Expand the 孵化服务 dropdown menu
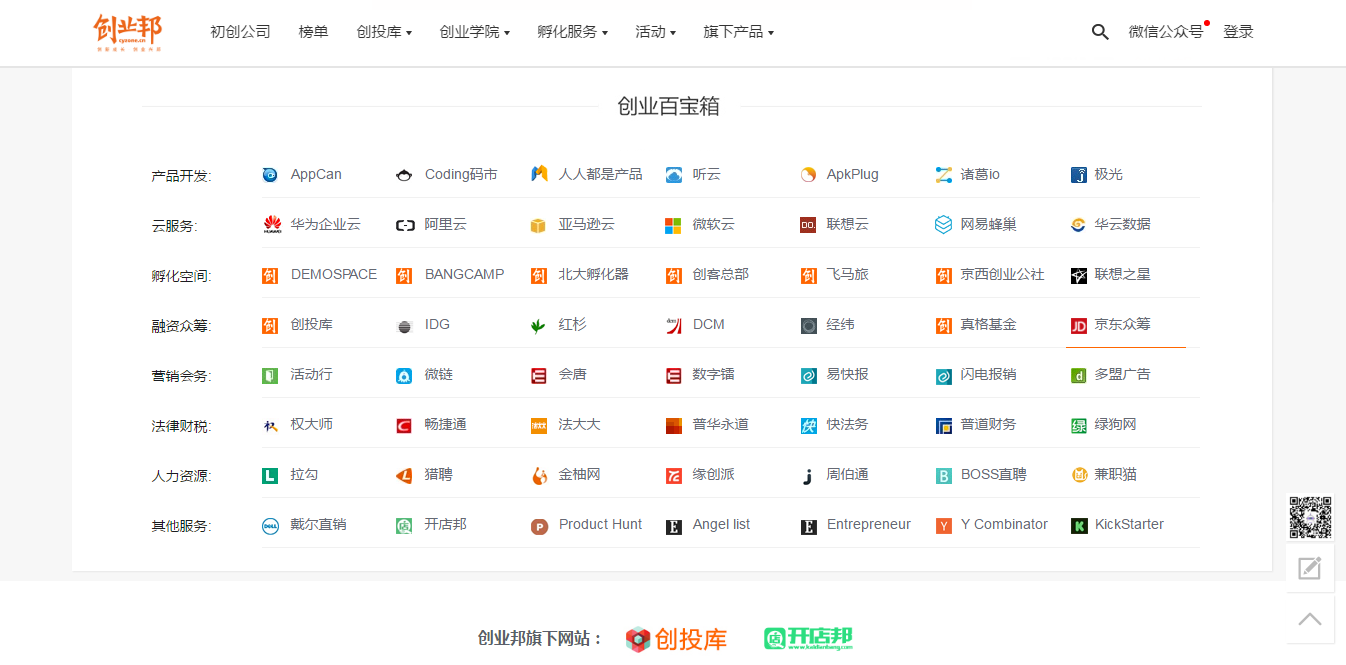The height and width of the screenshot is (665, 1346). click(x=572, y=32)
